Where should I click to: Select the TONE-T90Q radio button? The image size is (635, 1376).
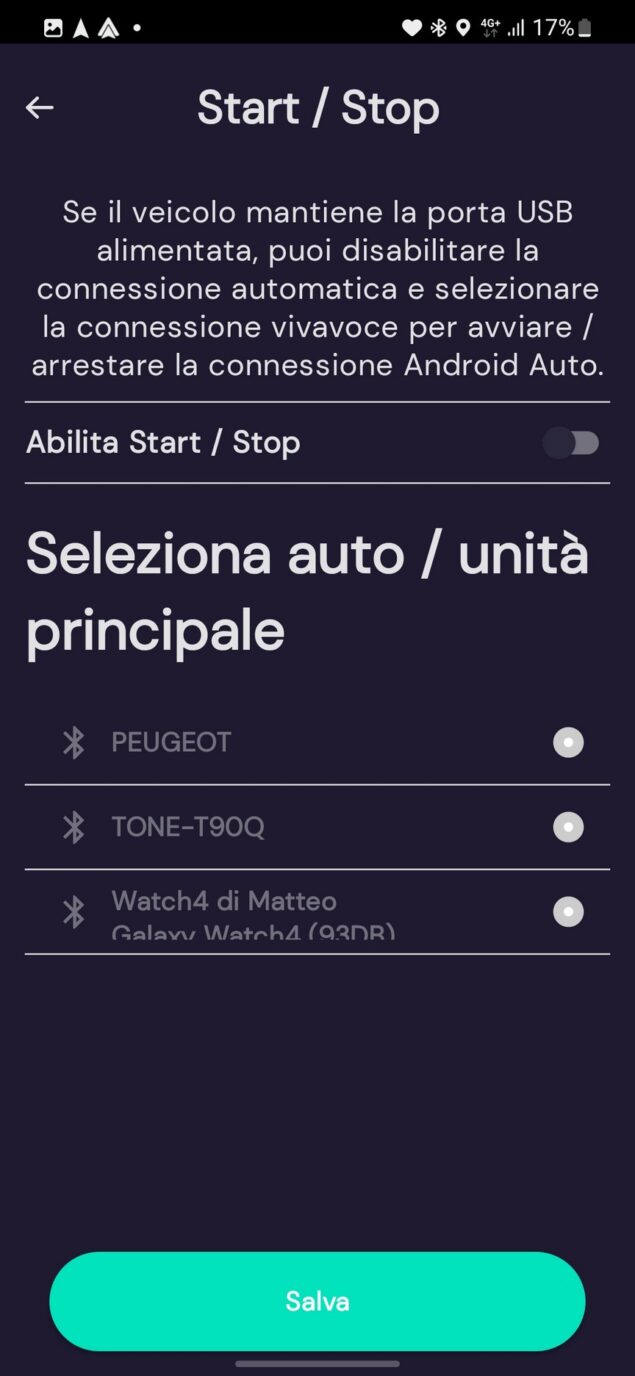pyautogui.click(x=568, y=827)
